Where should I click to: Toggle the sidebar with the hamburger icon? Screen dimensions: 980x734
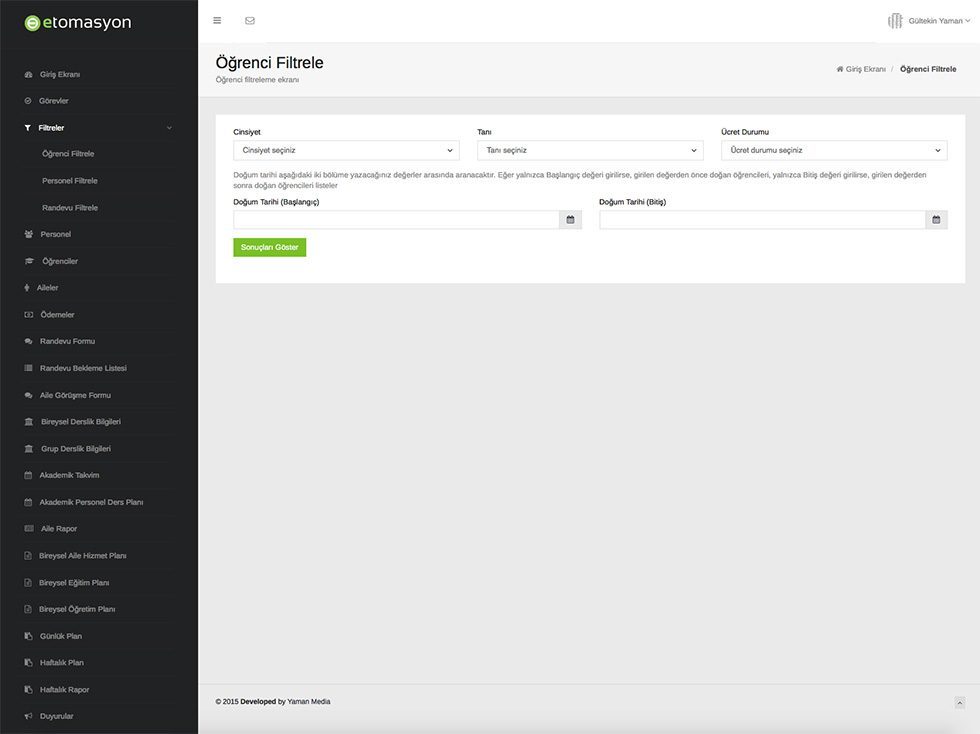[x=217, y=21]
